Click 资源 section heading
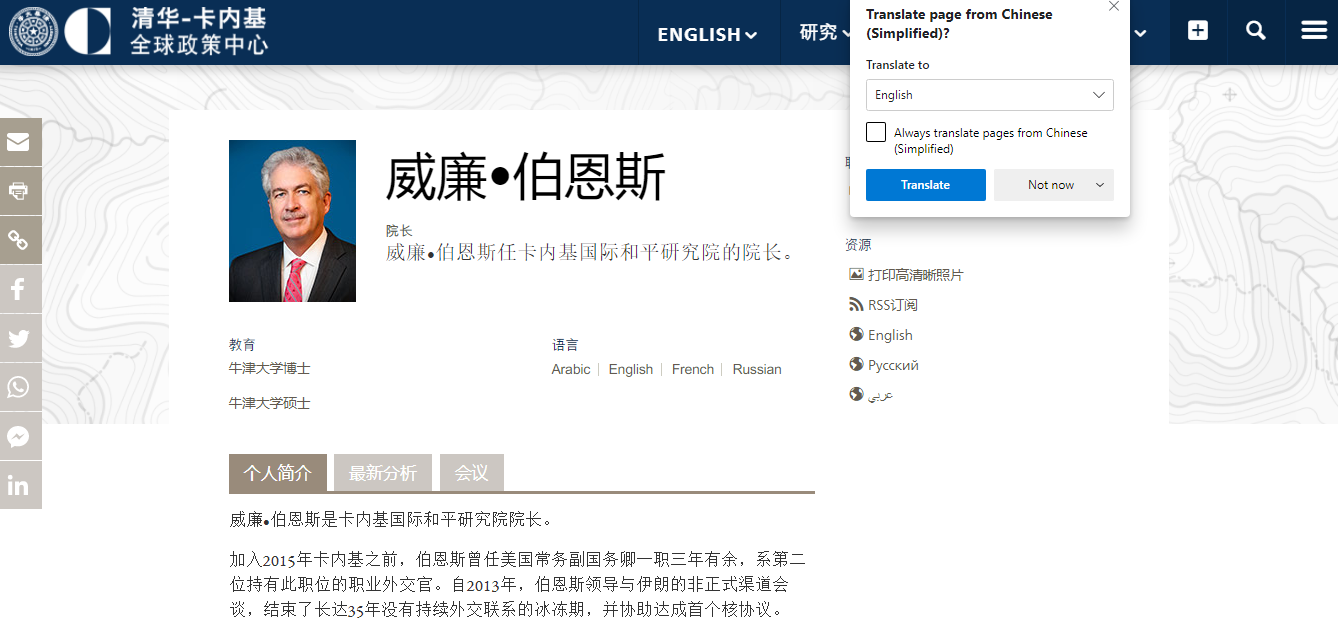1338x629 pixels. click(x=858, y=245)
